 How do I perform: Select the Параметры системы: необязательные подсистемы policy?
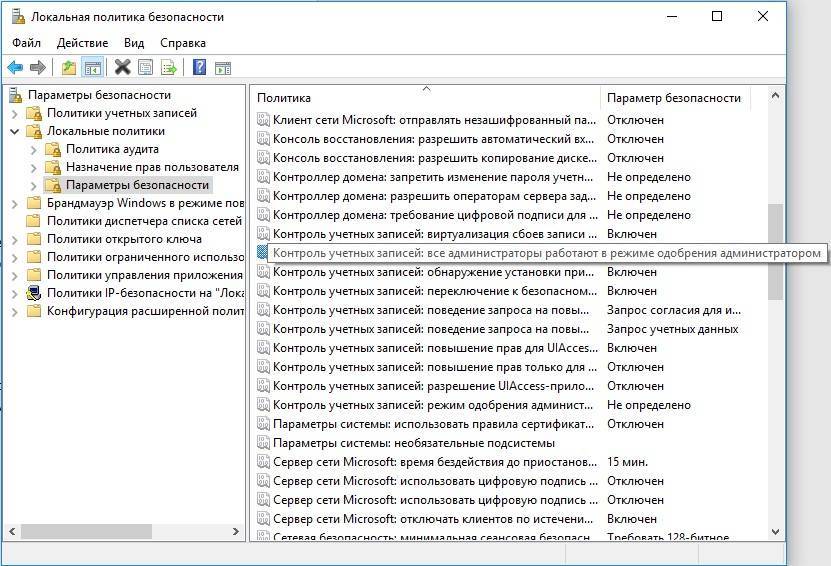(413, 443)
